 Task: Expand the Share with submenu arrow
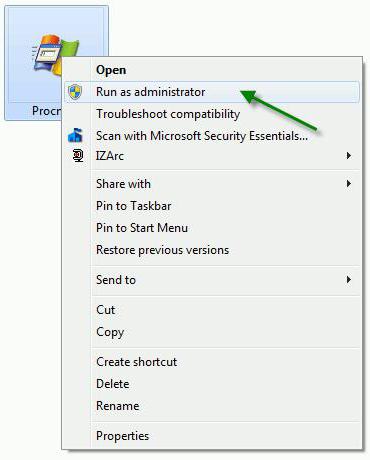[349, 184]
